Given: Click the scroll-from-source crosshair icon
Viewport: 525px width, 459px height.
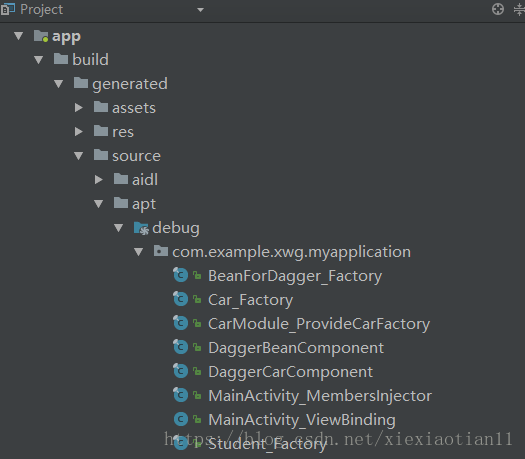Looking at the screenshot, I should (498, 9).
